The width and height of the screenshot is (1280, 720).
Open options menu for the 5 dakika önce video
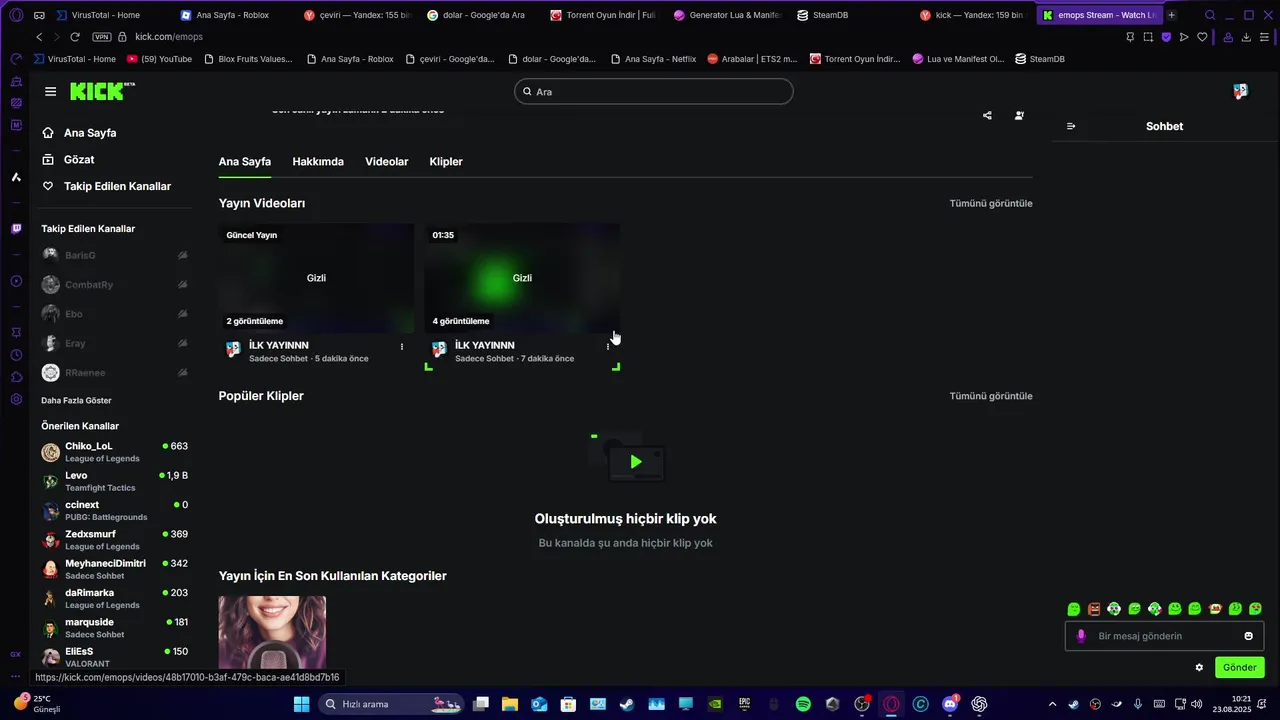tap(402, 347)
